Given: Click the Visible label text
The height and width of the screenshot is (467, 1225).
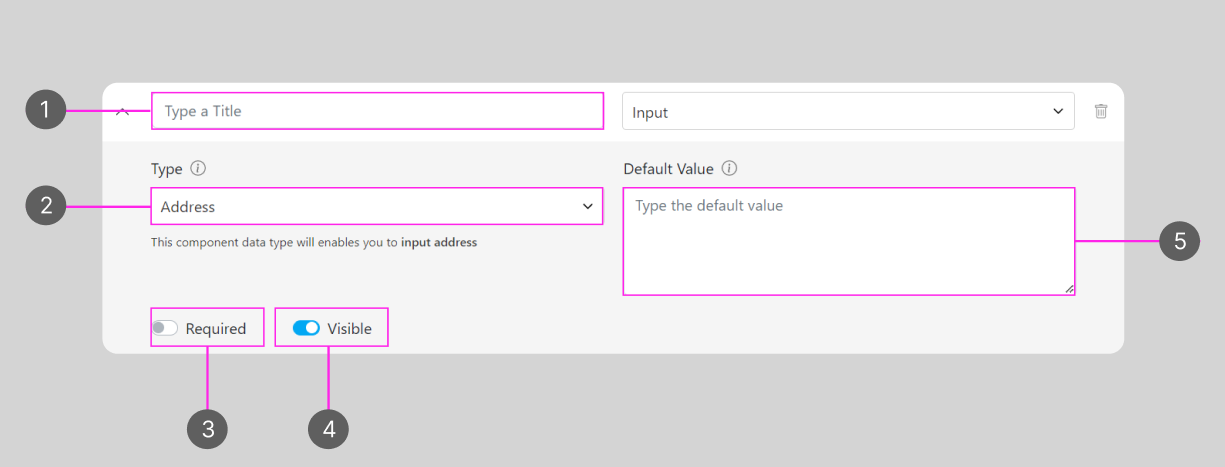Looking at the screenshot, I should pos(349,329).
